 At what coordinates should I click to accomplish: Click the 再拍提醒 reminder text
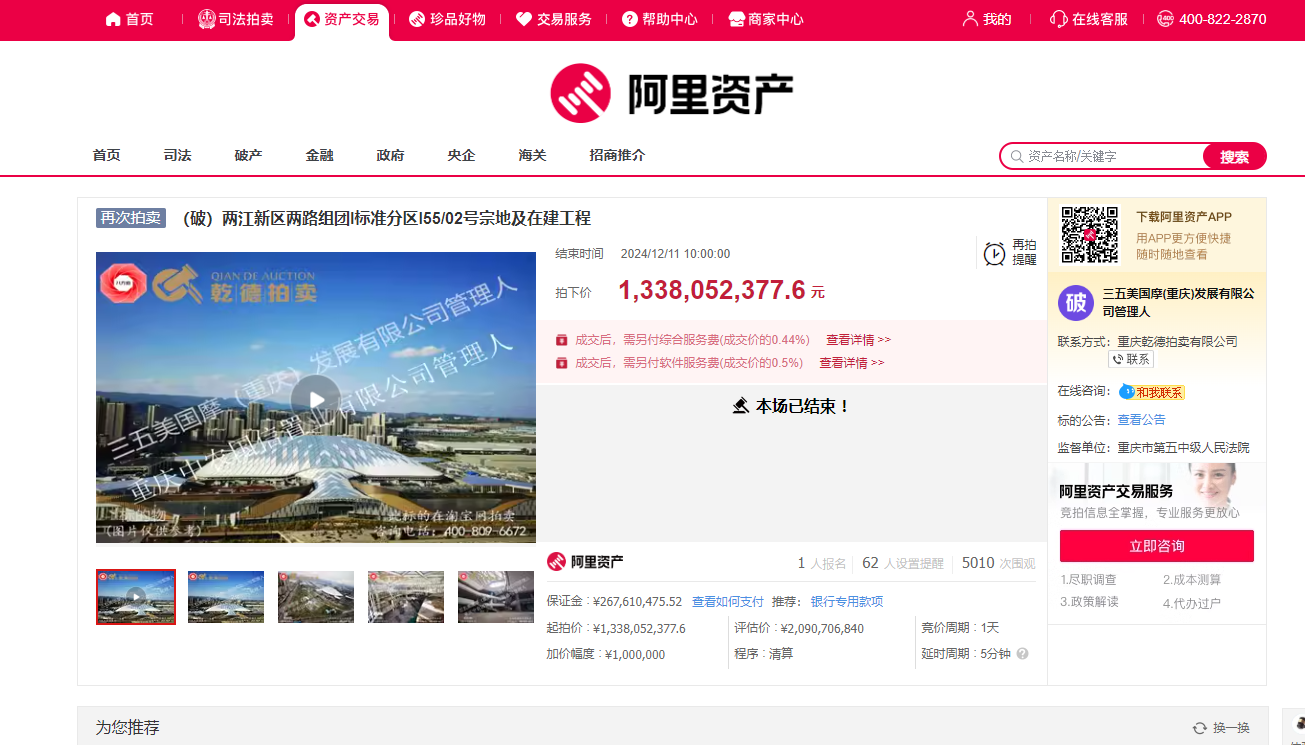(1024, 252)
